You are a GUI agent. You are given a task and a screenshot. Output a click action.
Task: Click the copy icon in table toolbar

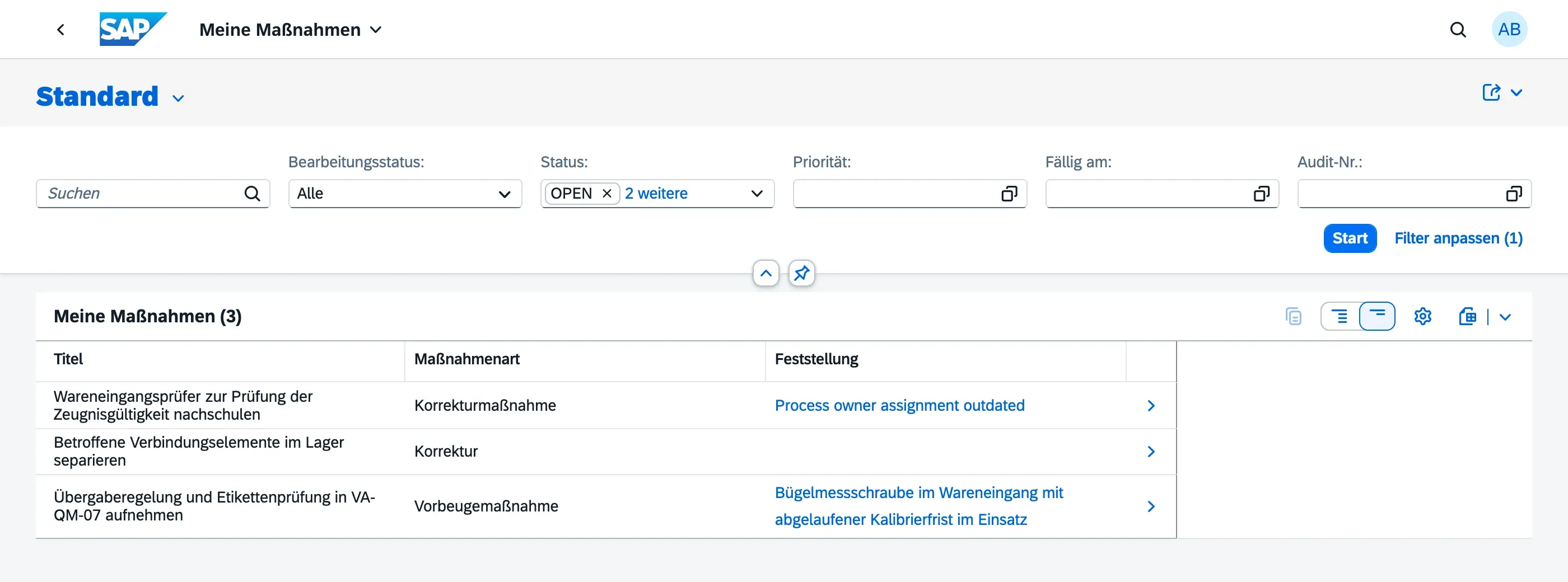(x=1293, y=316)
